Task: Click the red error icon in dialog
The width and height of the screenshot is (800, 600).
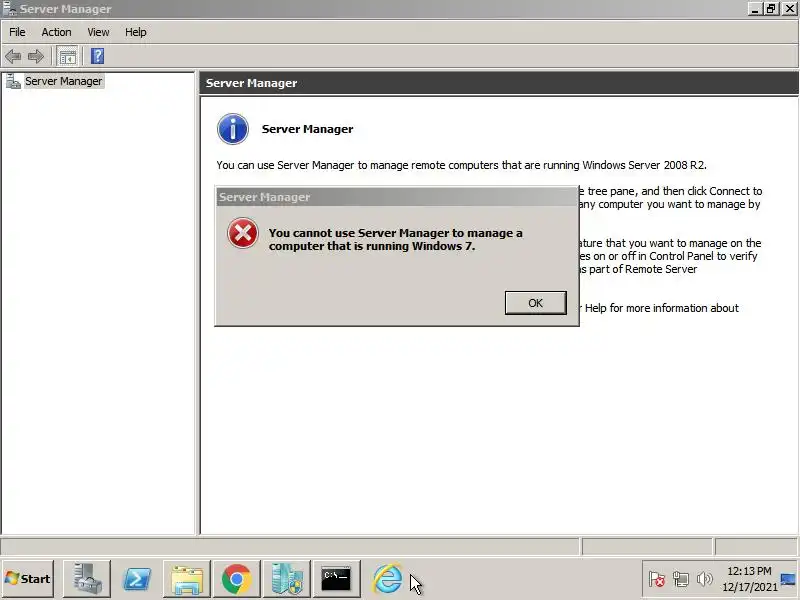Action: pyautogui.click(x=243, y=233)
